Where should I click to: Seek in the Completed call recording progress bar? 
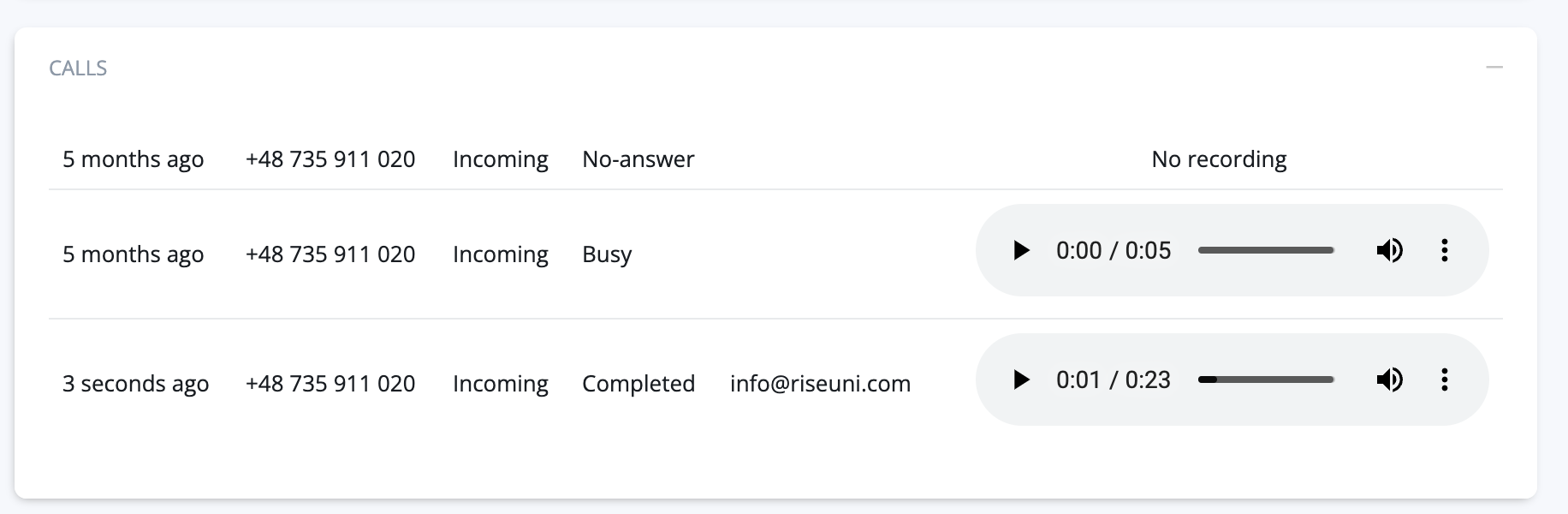click(x=1266, y=380)
